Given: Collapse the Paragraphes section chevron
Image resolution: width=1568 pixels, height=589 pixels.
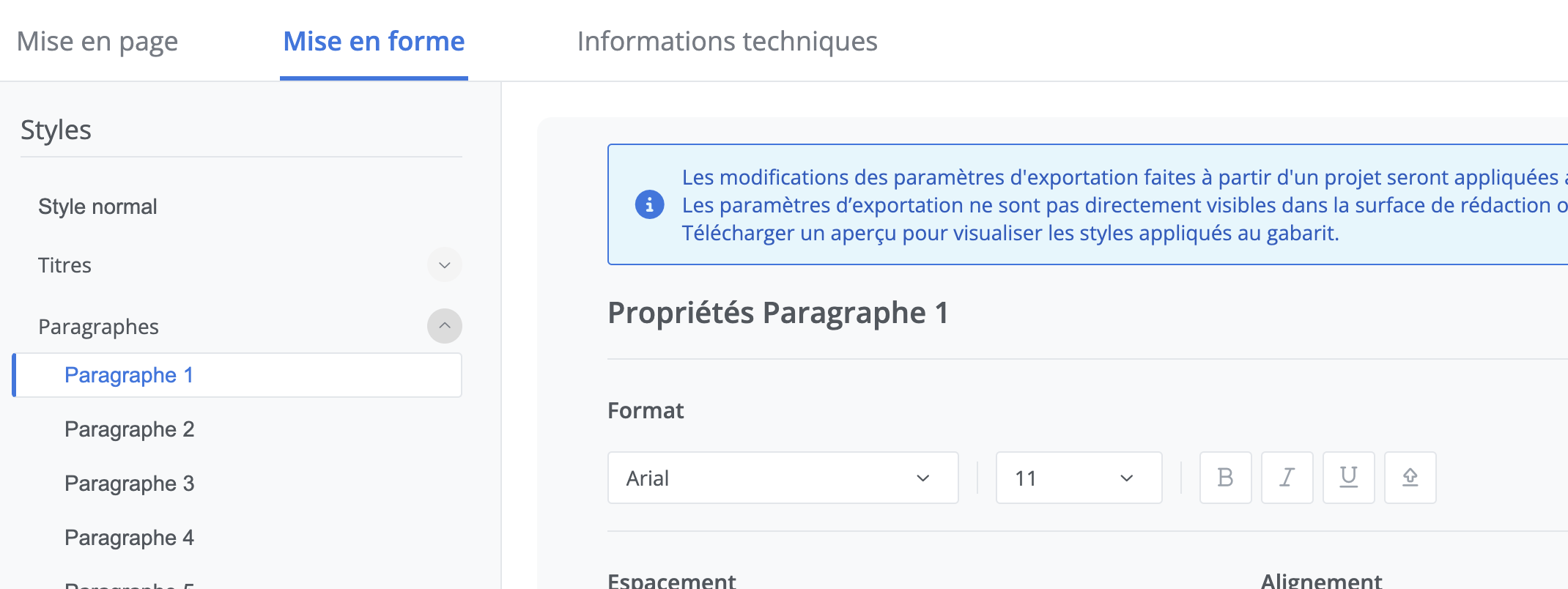Looking at the screenshot, I should 444,326.
